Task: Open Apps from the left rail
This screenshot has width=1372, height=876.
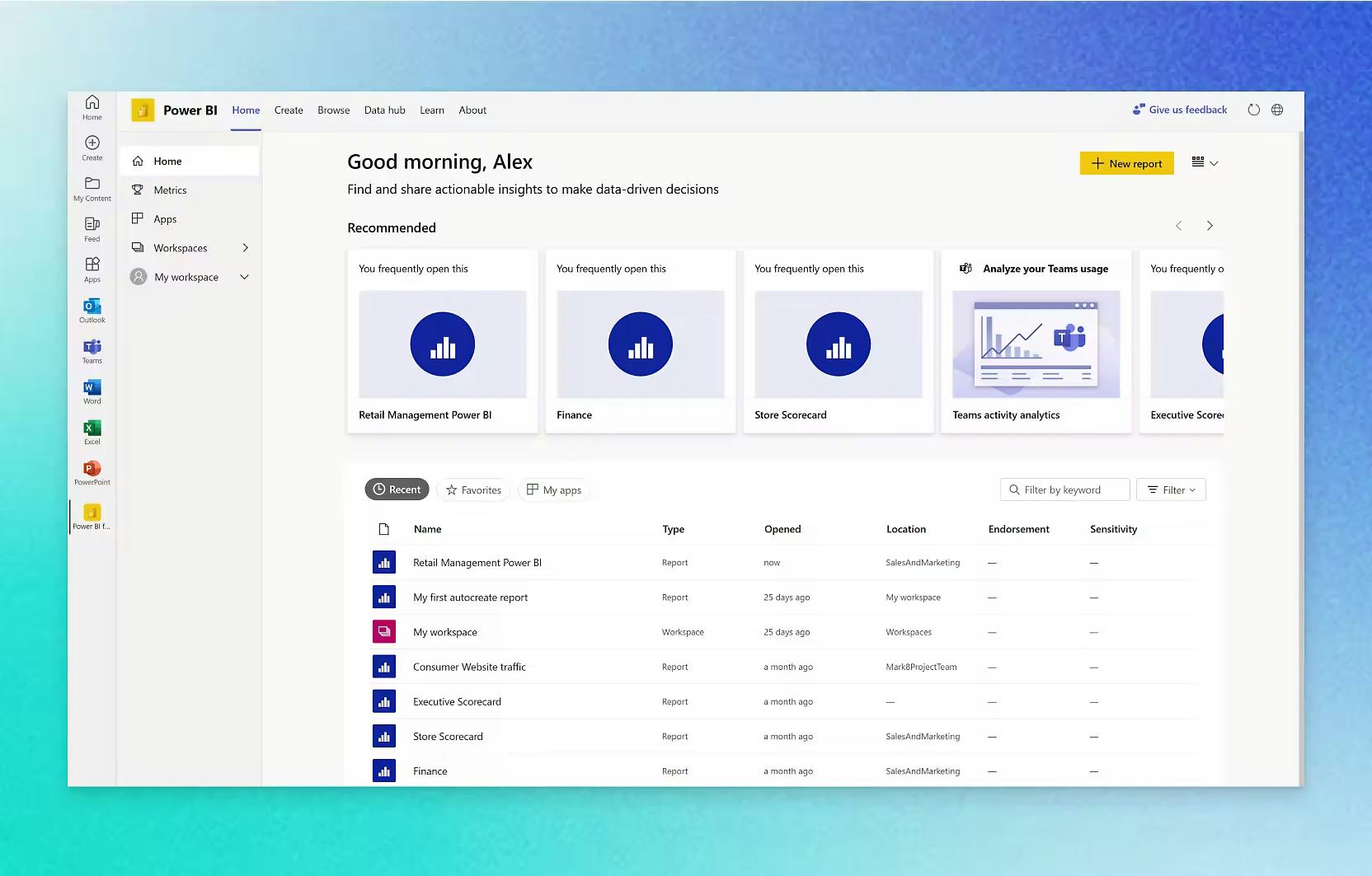Action: (92, 269)
